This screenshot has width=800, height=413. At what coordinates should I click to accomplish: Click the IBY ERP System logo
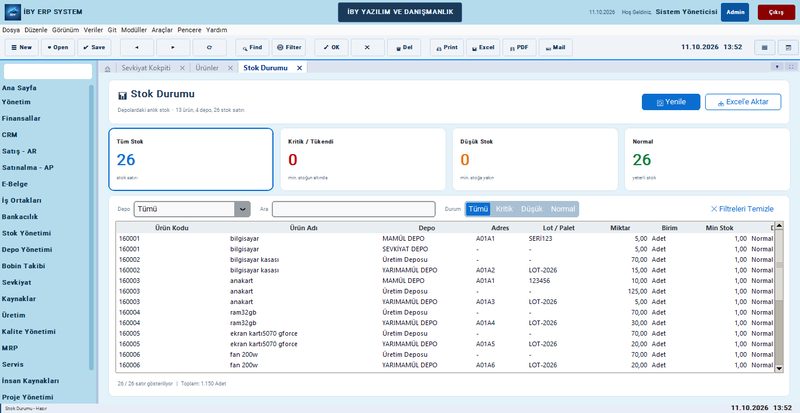[x=13, y=12]
